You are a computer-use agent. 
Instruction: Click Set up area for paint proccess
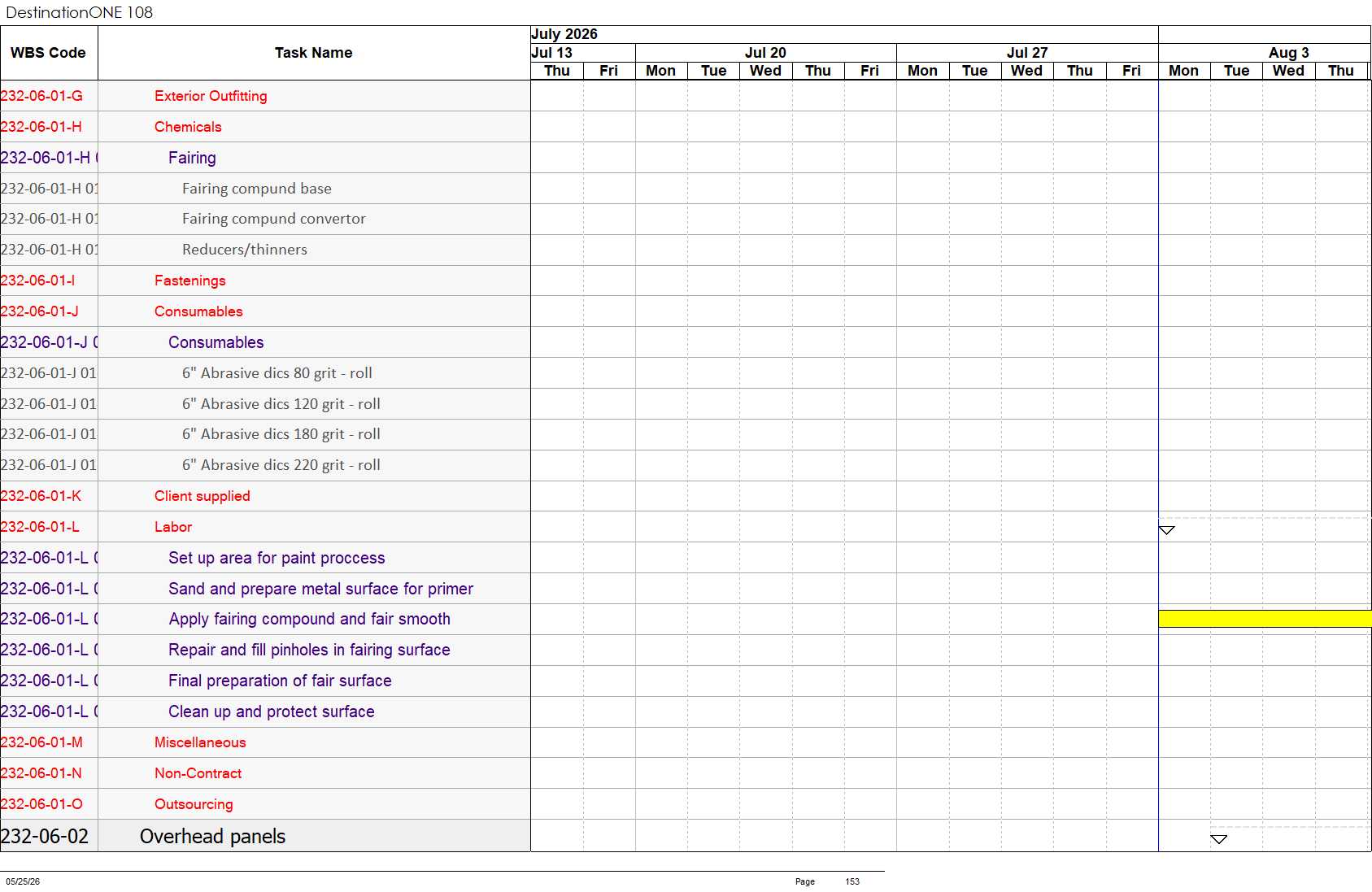coord(277,558)
